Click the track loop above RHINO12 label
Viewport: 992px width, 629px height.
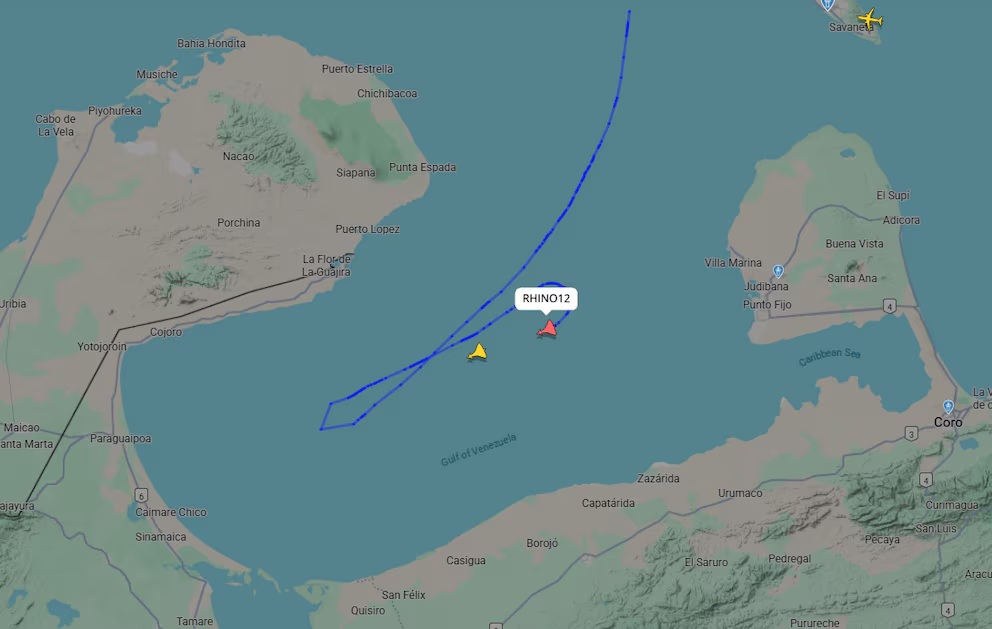tap(553, 284)
